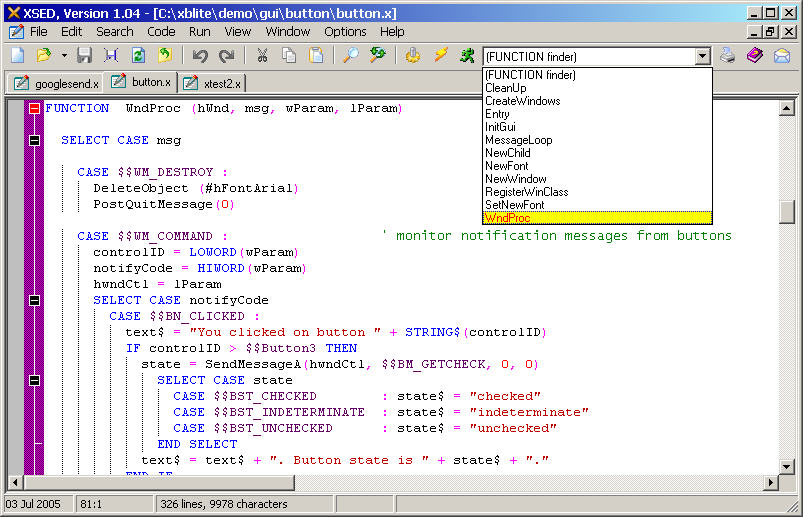
Task: Choose MessageLoop in the function list
Action: [597, 140]
